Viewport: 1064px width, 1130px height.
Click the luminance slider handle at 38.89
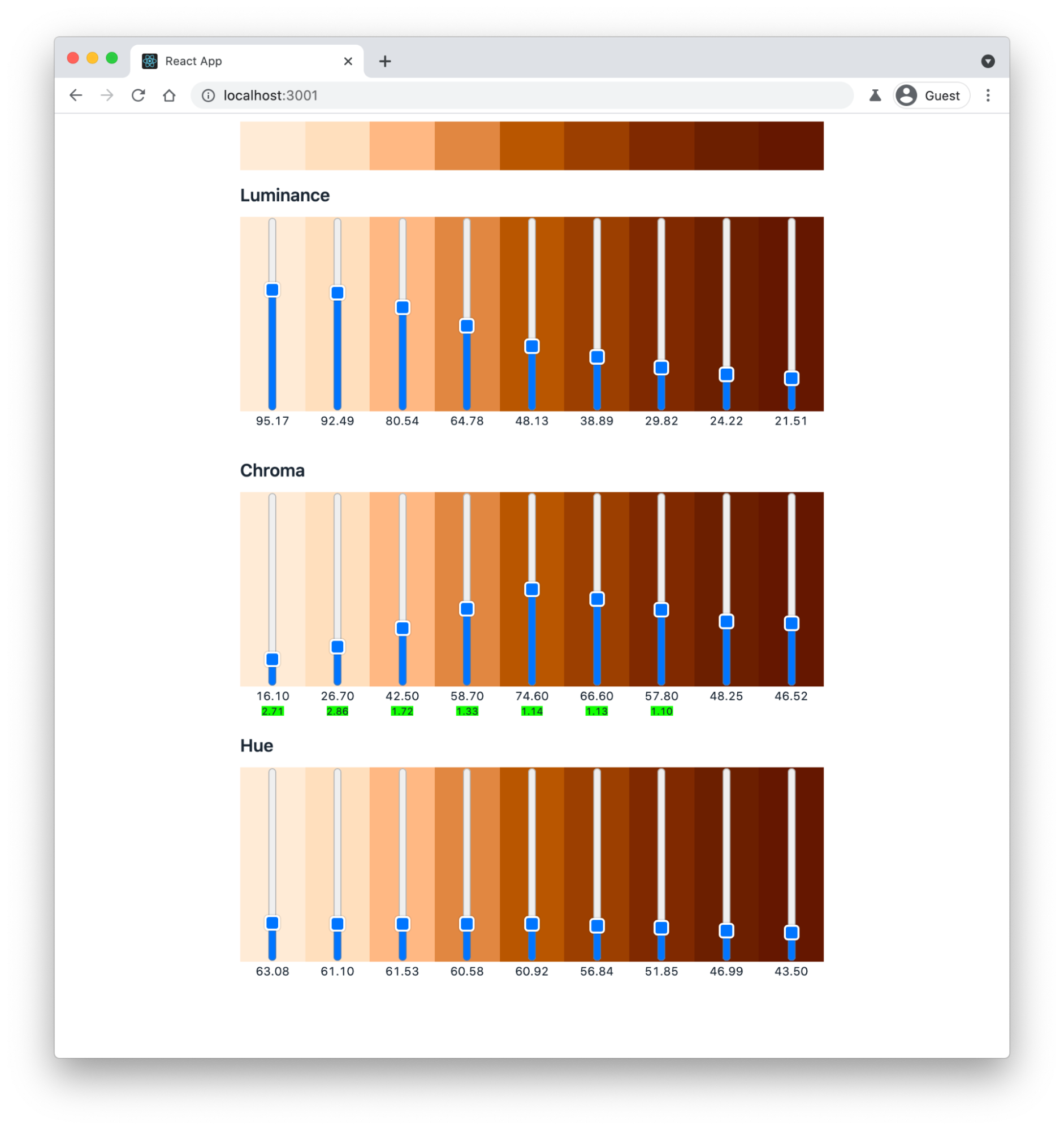[x=597, y=357]
